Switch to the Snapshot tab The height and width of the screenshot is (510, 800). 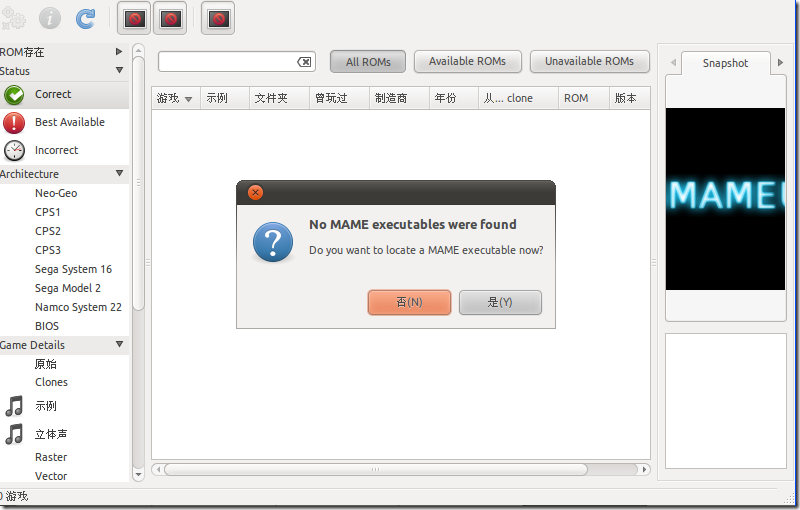725,63
